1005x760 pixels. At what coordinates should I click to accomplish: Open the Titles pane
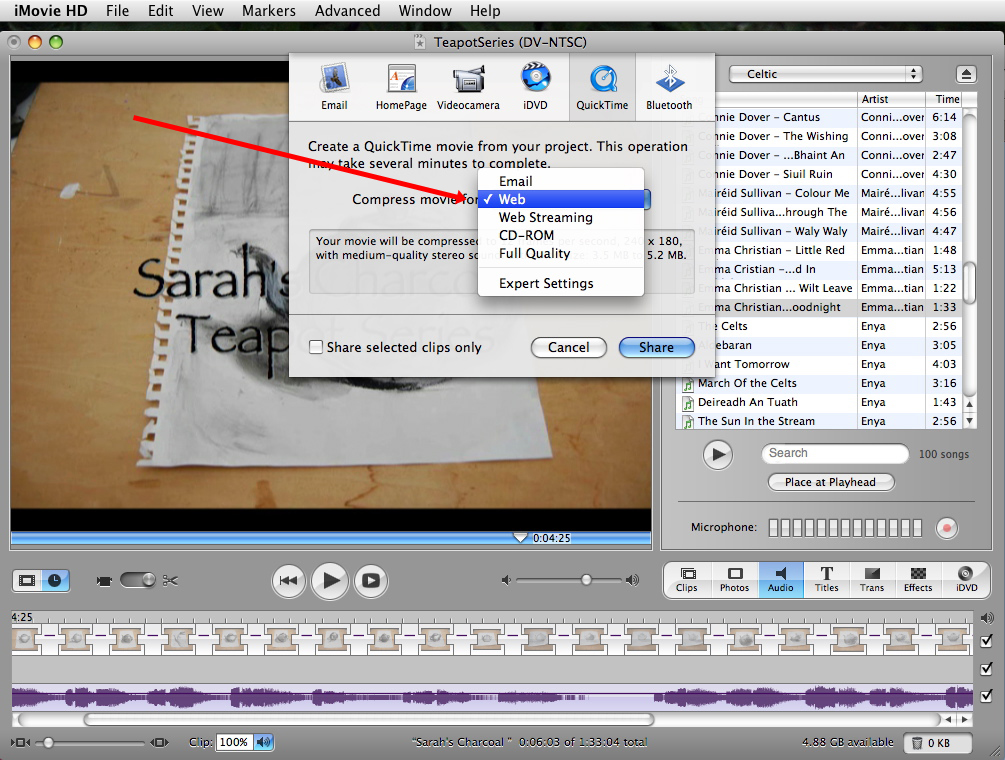[827, 579]
